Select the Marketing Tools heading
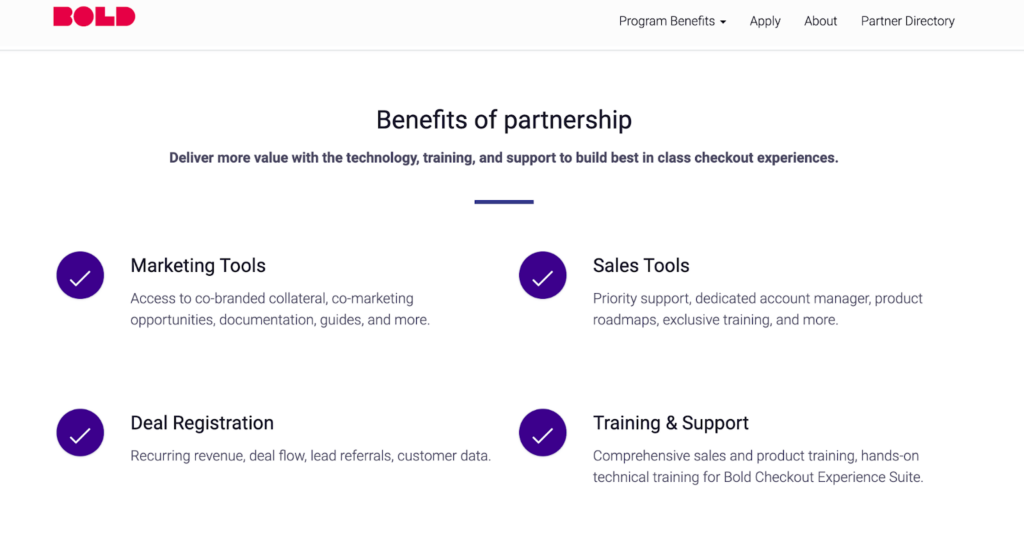 [198, 265]
